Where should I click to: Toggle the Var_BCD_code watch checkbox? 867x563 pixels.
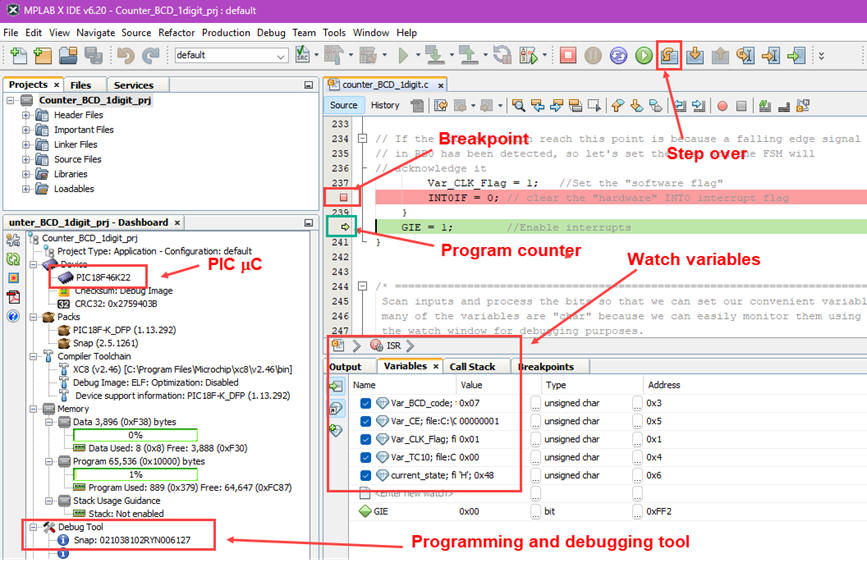(365, 403)
